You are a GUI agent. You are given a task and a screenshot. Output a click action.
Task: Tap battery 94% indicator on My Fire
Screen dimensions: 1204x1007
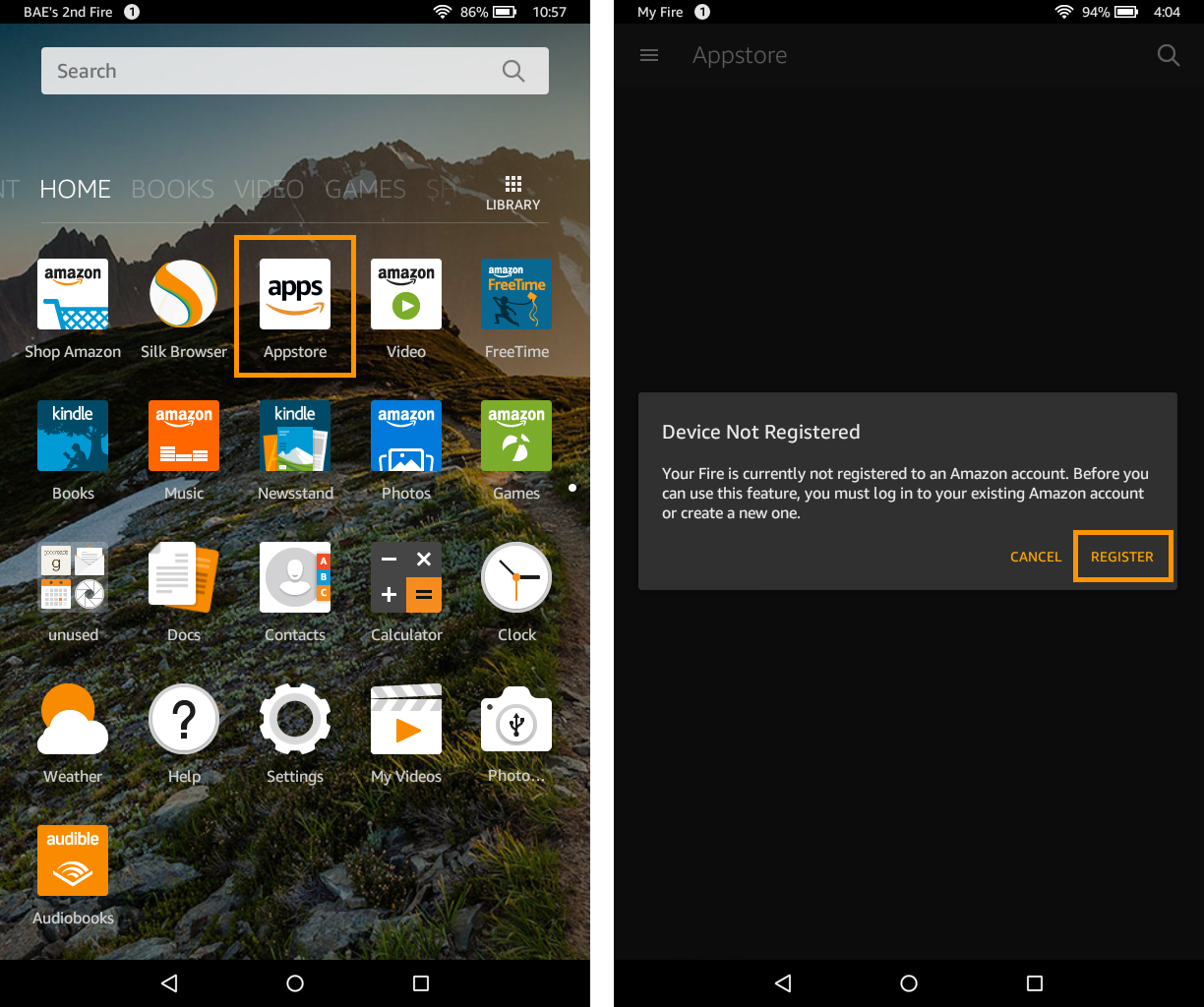pyautogui.click(x=1111, y=12)
